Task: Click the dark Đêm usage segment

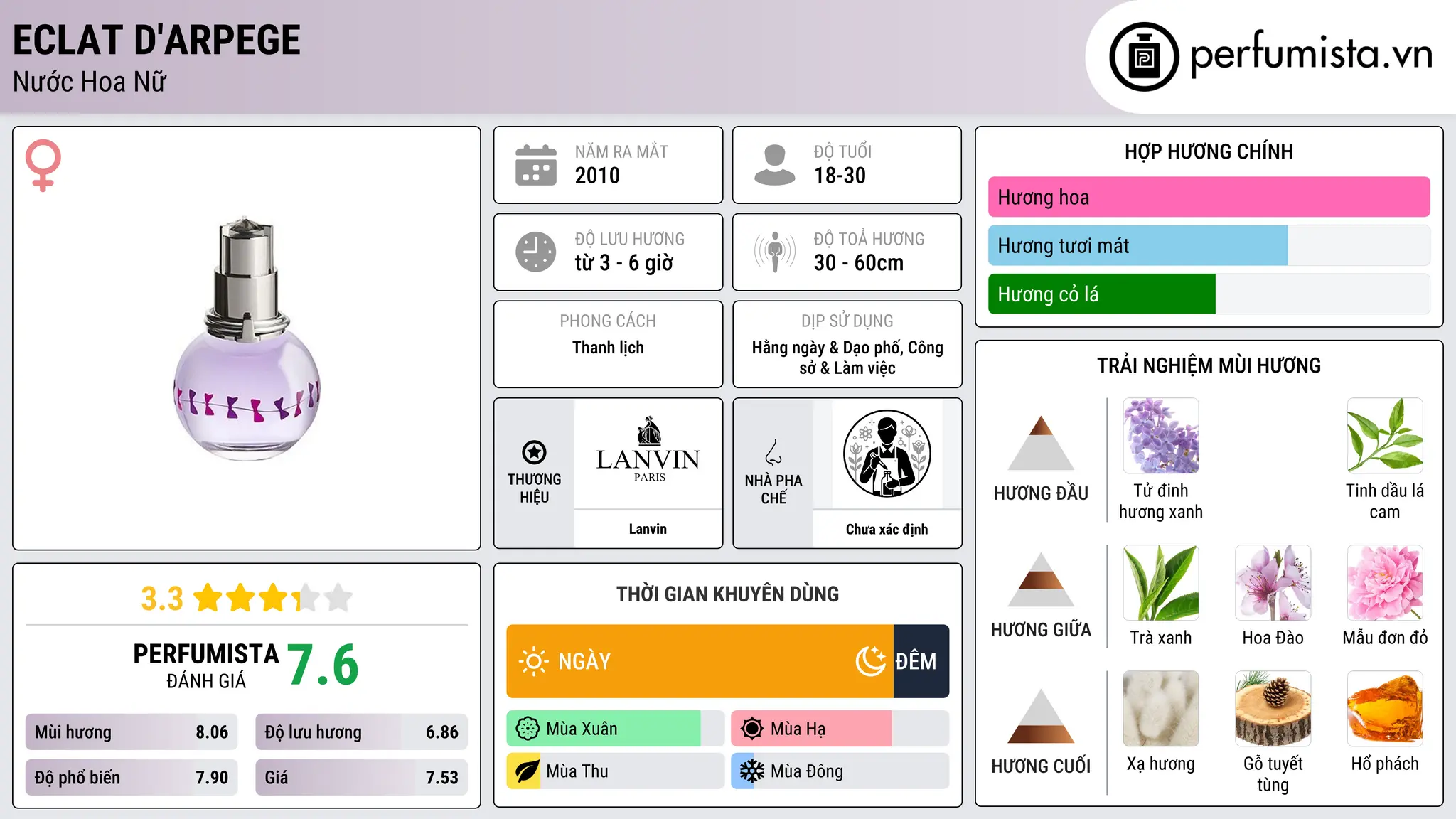Action: [x=921, y=661]
